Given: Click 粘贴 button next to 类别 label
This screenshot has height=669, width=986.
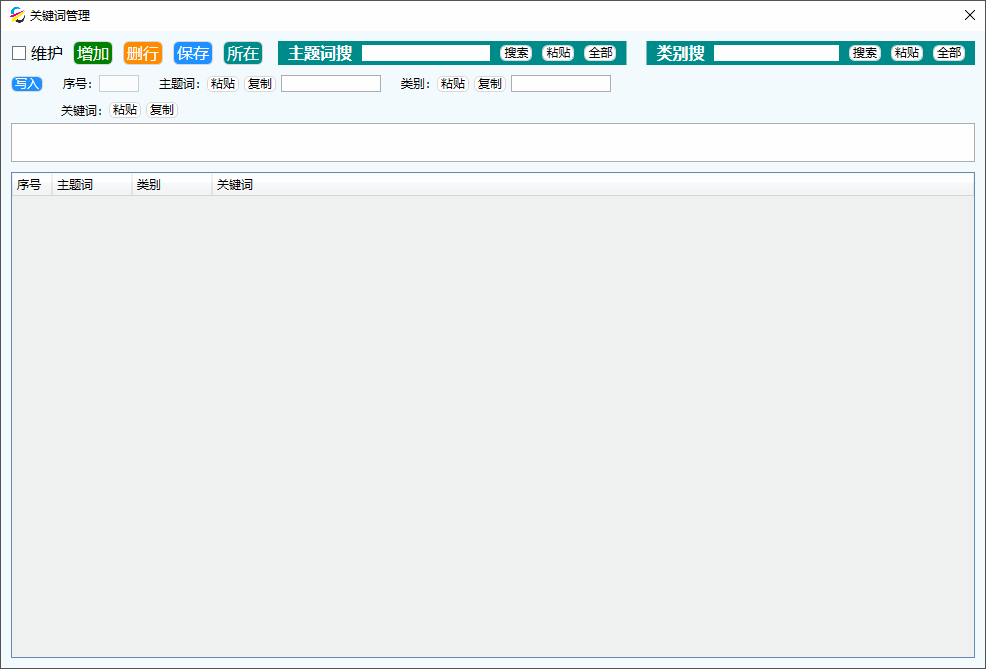Looking at the screenshot, I should coord(453,84).
